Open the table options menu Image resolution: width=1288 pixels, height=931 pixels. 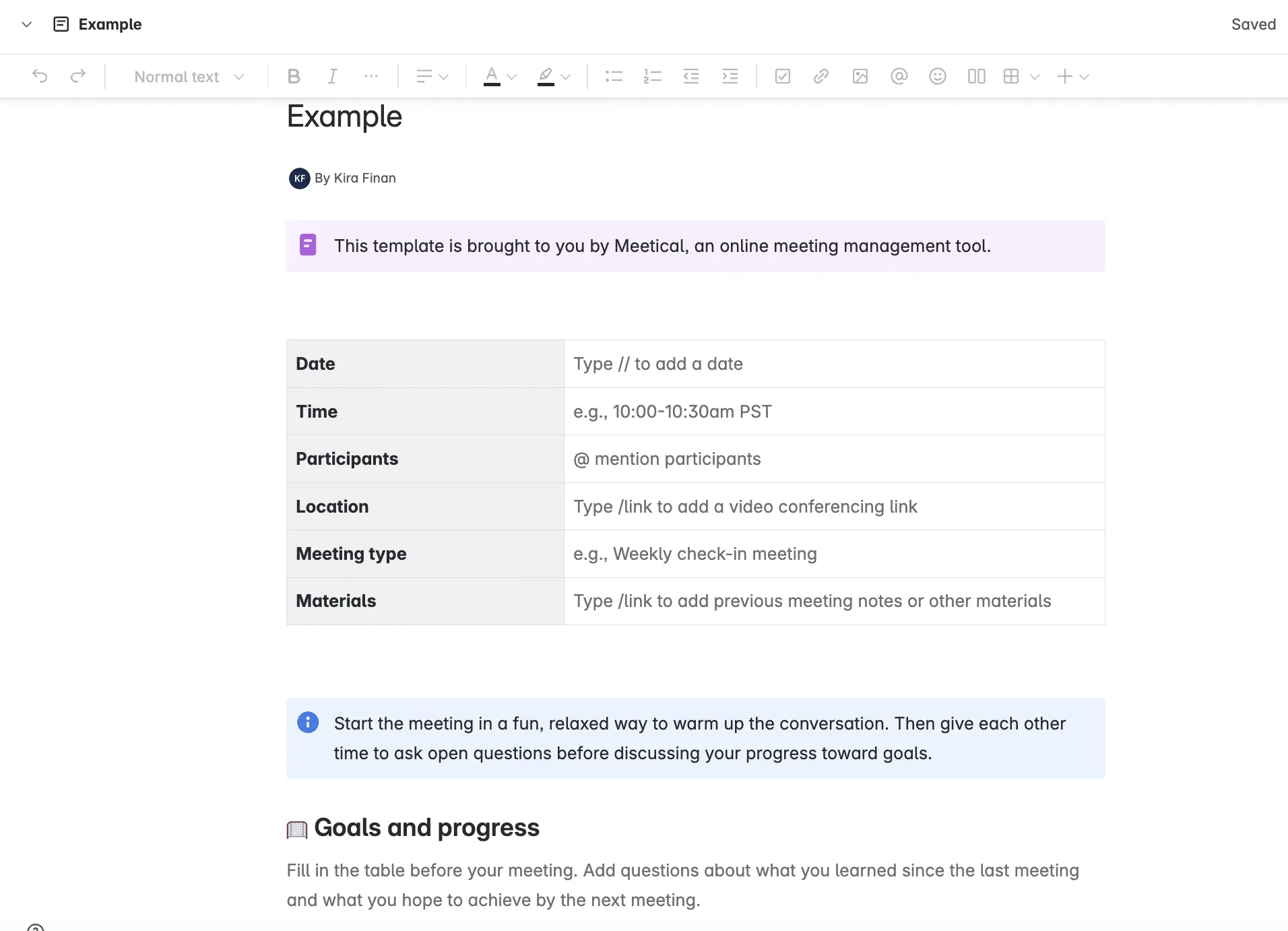coord(1021,76)
